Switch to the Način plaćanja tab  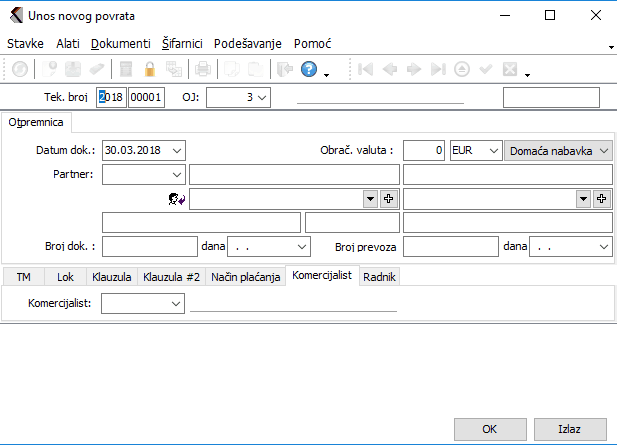244,276
